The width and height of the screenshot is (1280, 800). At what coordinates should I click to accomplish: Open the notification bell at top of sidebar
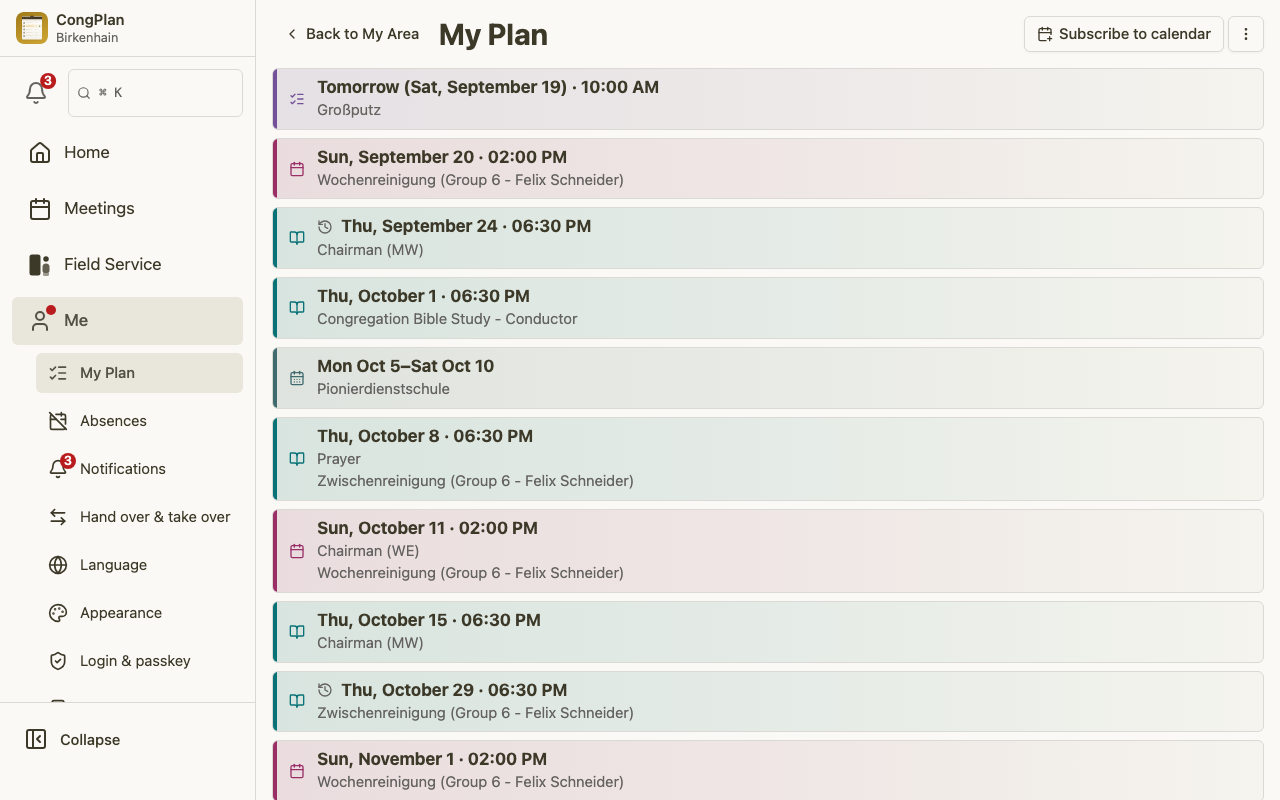click(36, 92)
